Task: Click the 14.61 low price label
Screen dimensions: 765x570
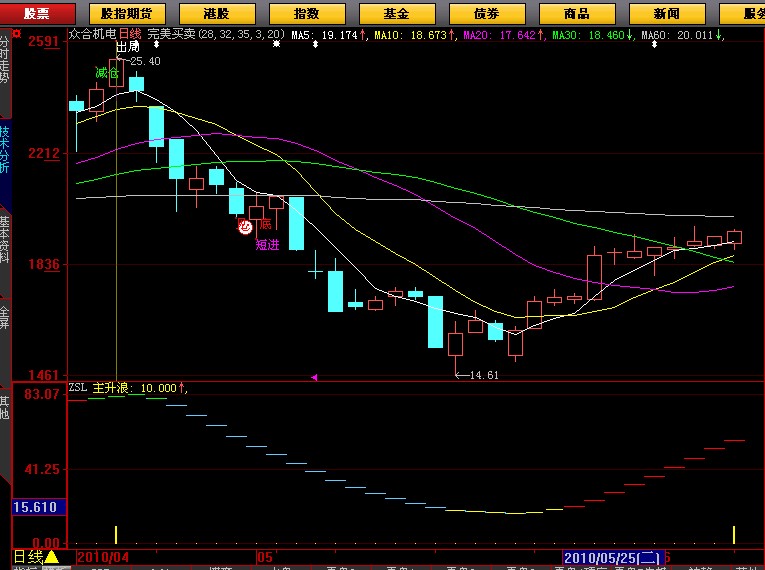Action: pyautogui.click(x=484, y=375)
